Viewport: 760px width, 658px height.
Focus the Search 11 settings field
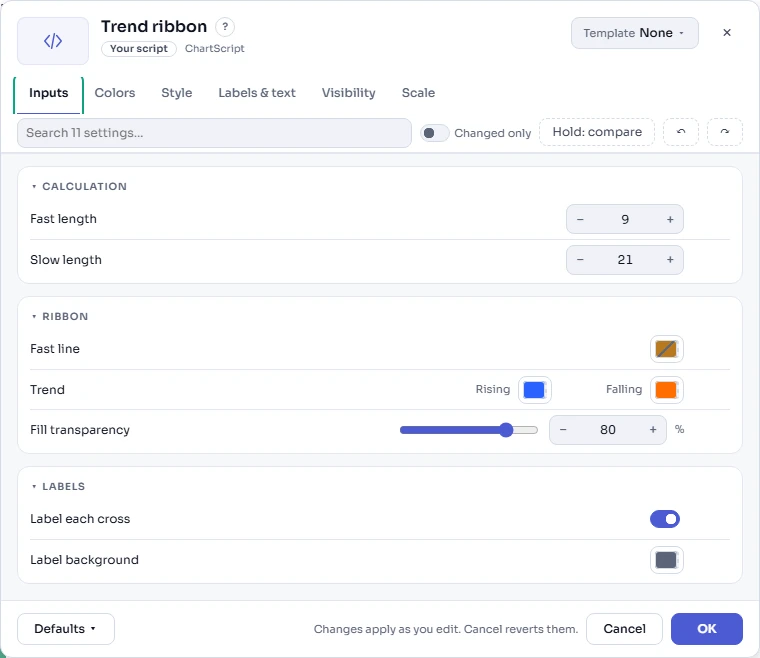pyautogui.click(x=214, y=133)
